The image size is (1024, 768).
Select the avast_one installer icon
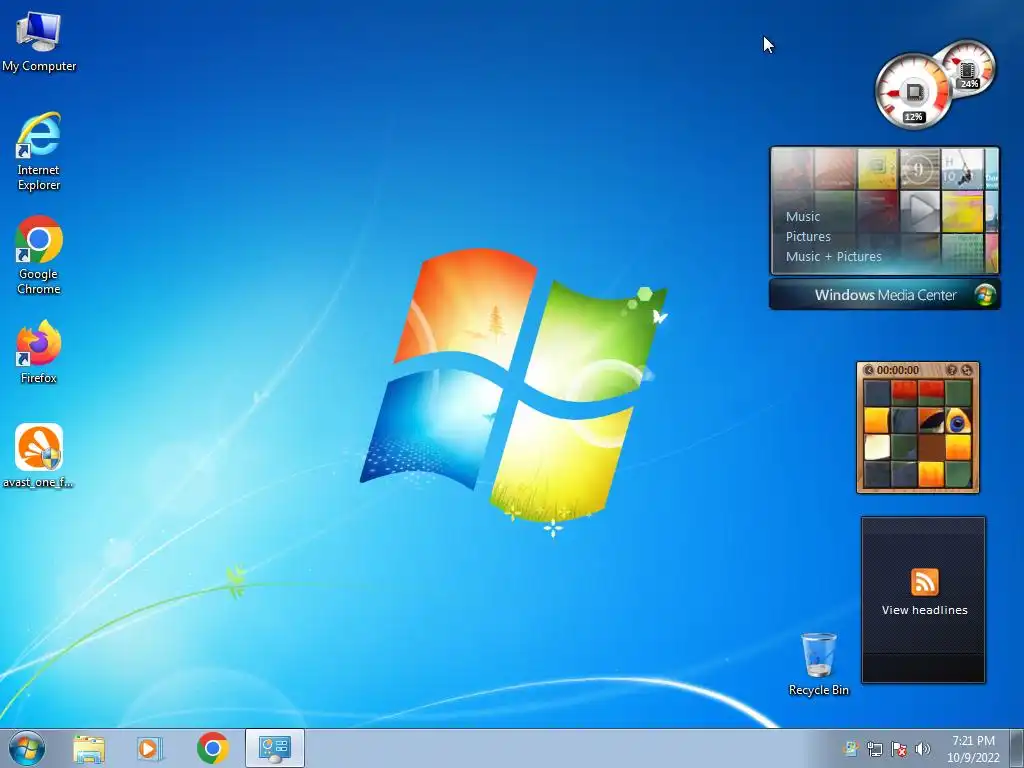[x=39, y=456]
